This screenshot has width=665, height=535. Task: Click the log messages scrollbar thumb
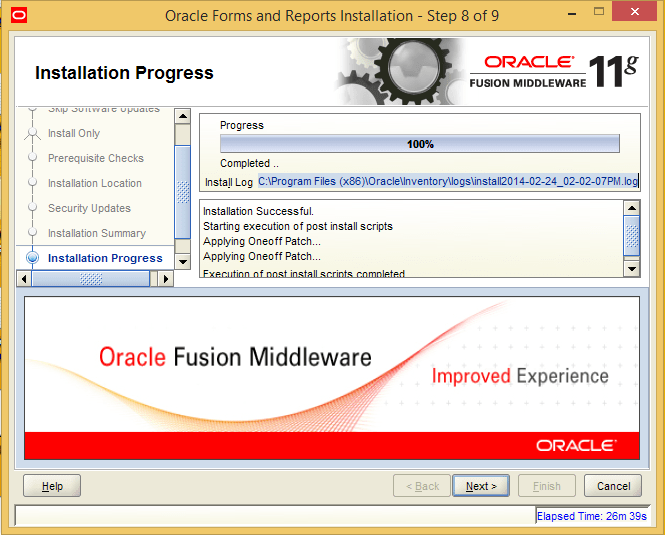click(632, 236)
